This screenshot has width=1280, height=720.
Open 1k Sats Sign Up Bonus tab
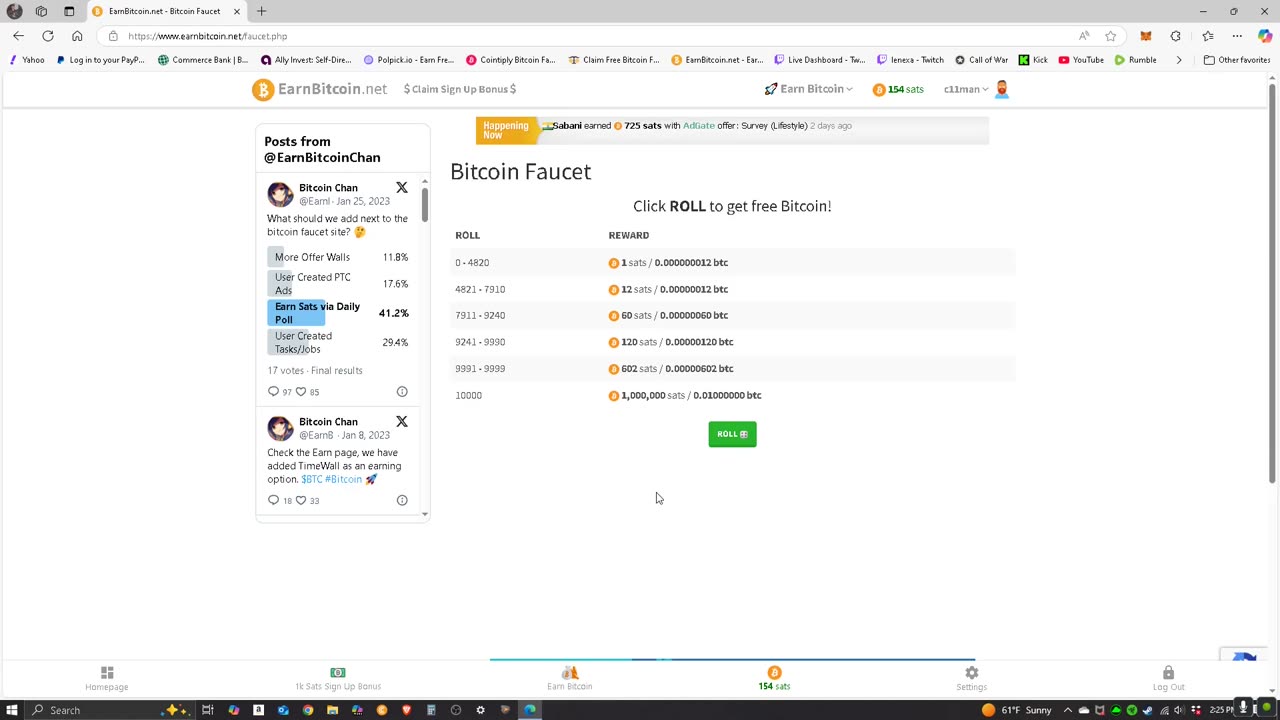(x=338, y=679)
